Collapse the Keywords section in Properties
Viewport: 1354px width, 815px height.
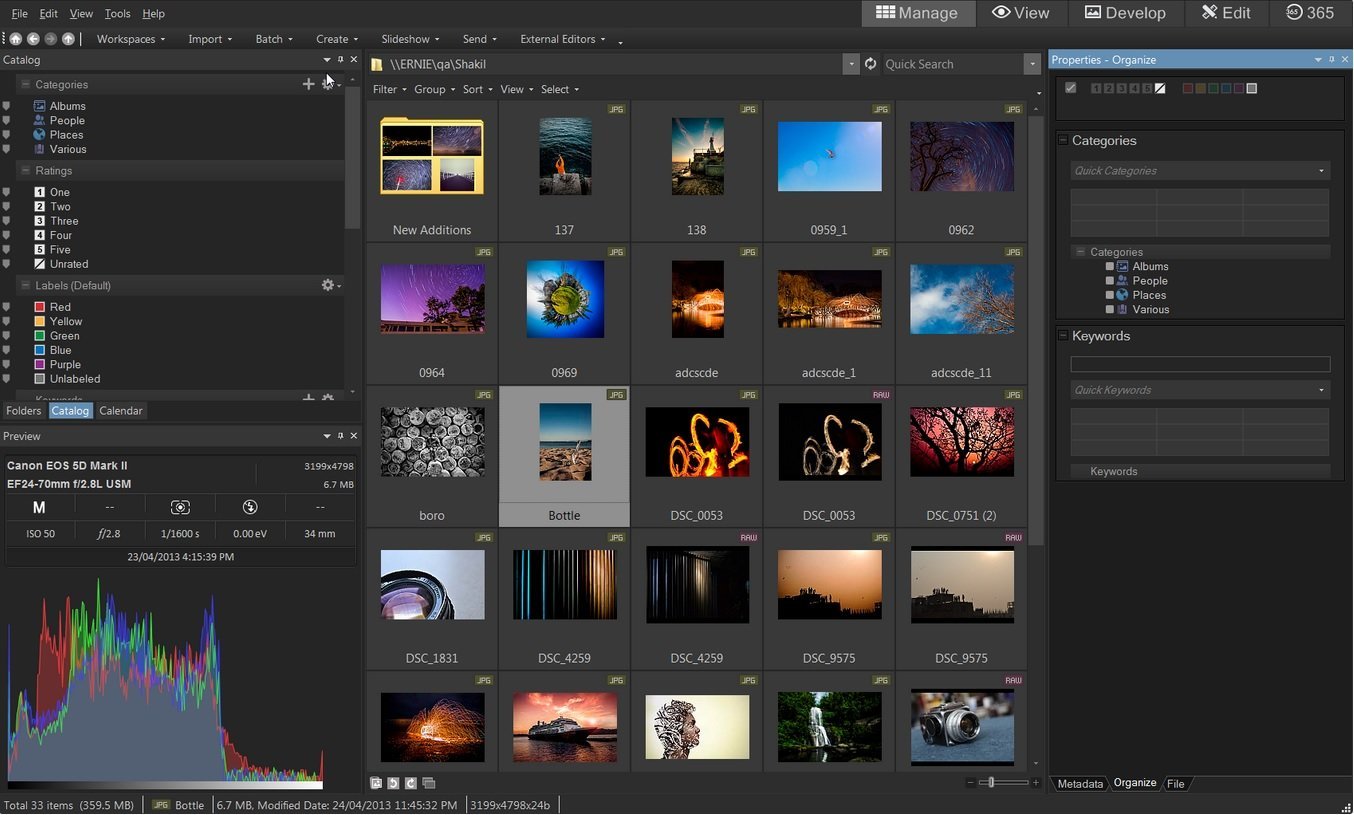tap(1063, 335)
